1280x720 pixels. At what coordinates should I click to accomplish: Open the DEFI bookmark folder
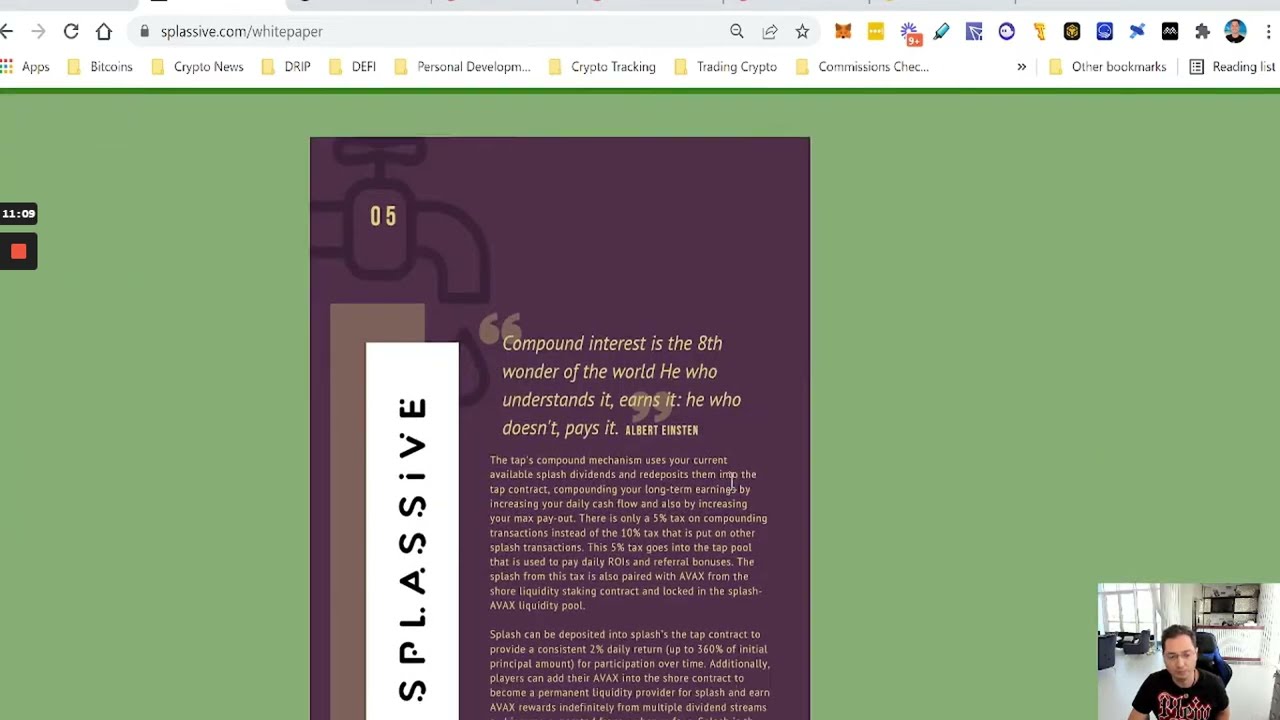pos(352,67)
